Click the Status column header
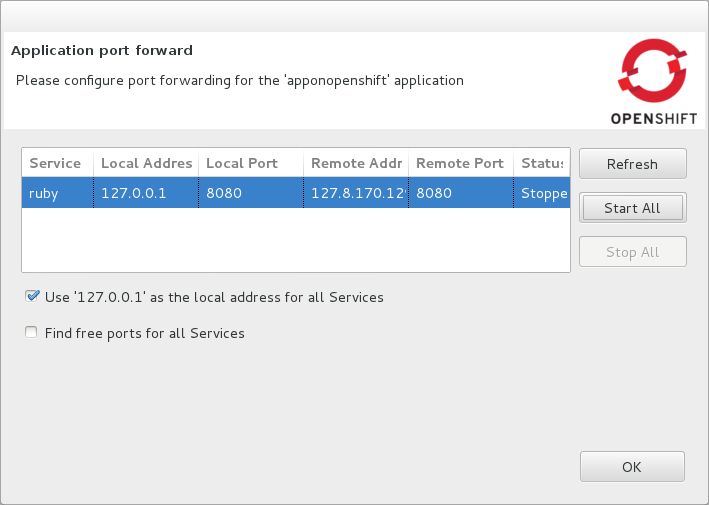This screenshot has height=505, width=709. pos(541,163)
